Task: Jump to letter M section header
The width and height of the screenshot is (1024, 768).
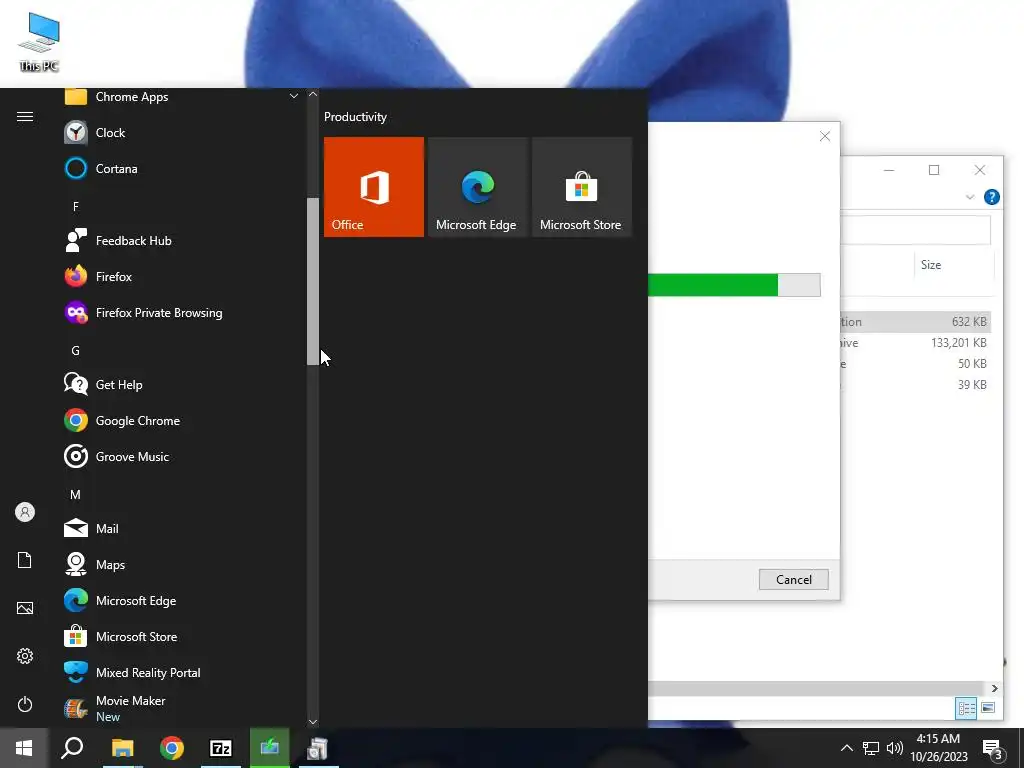Action: pyautogui.click(x=76, y=494)
